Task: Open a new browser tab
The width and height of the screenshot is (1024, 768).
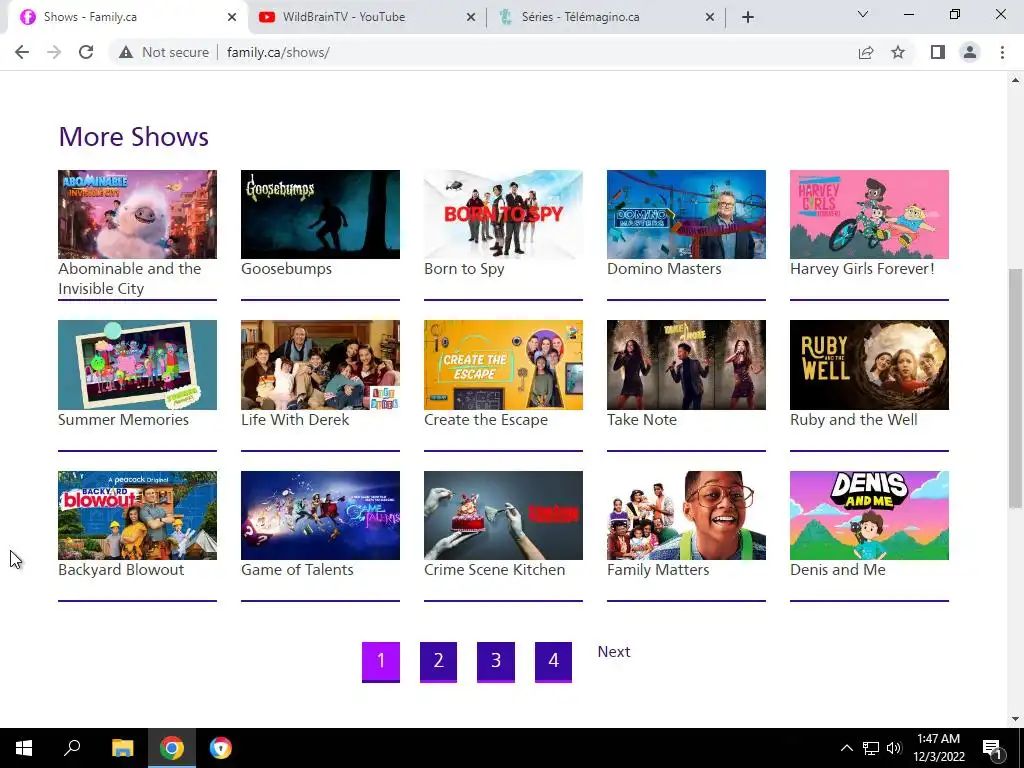Action: (748, 17)
